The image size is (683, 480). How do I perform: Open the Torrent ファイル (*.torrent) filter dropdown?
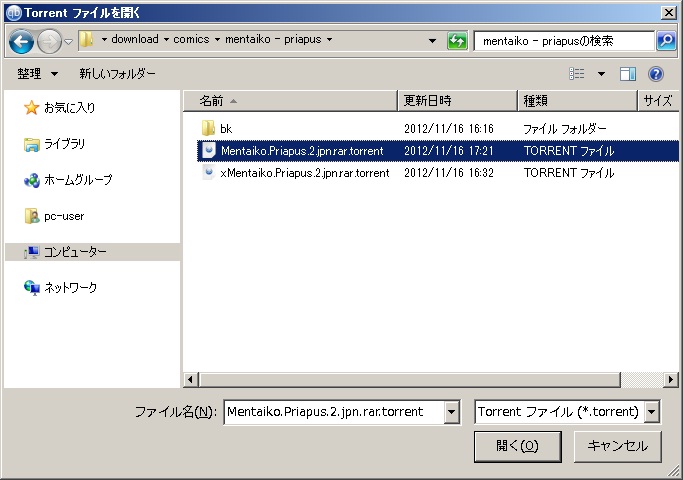pyautogui.click(x=652, y=412)
